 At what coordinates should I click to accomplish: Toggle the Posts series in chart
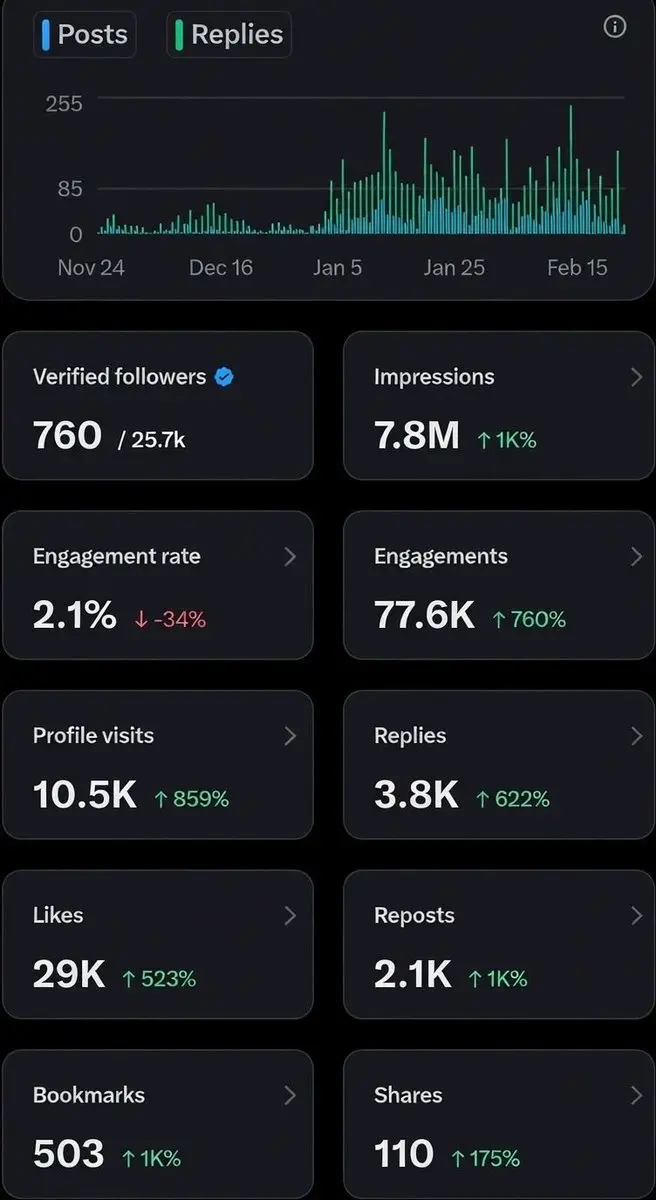tap(85, 34)
